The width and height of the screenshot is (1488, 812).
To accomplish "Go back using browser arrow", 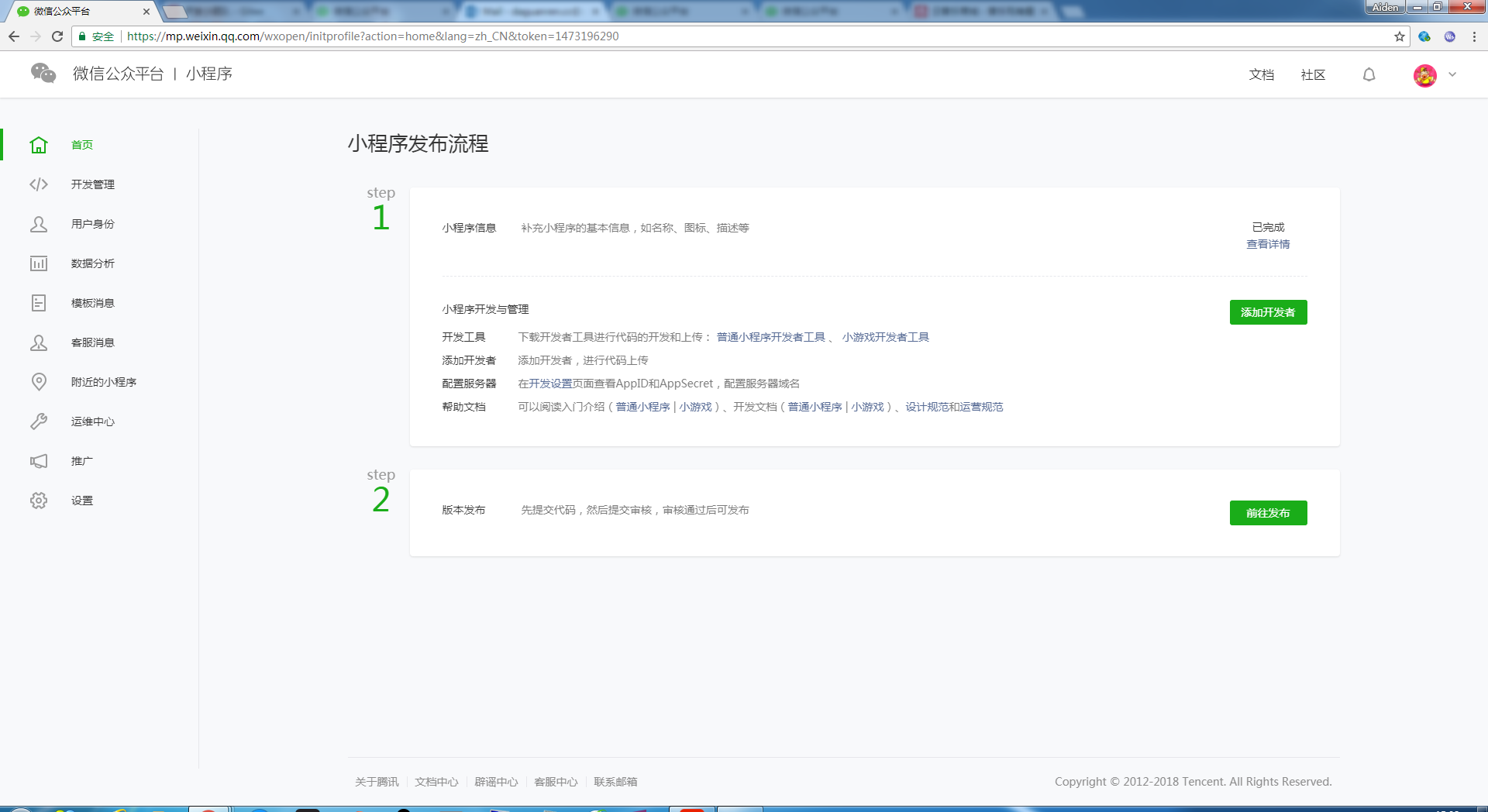I will pos(14,36).
